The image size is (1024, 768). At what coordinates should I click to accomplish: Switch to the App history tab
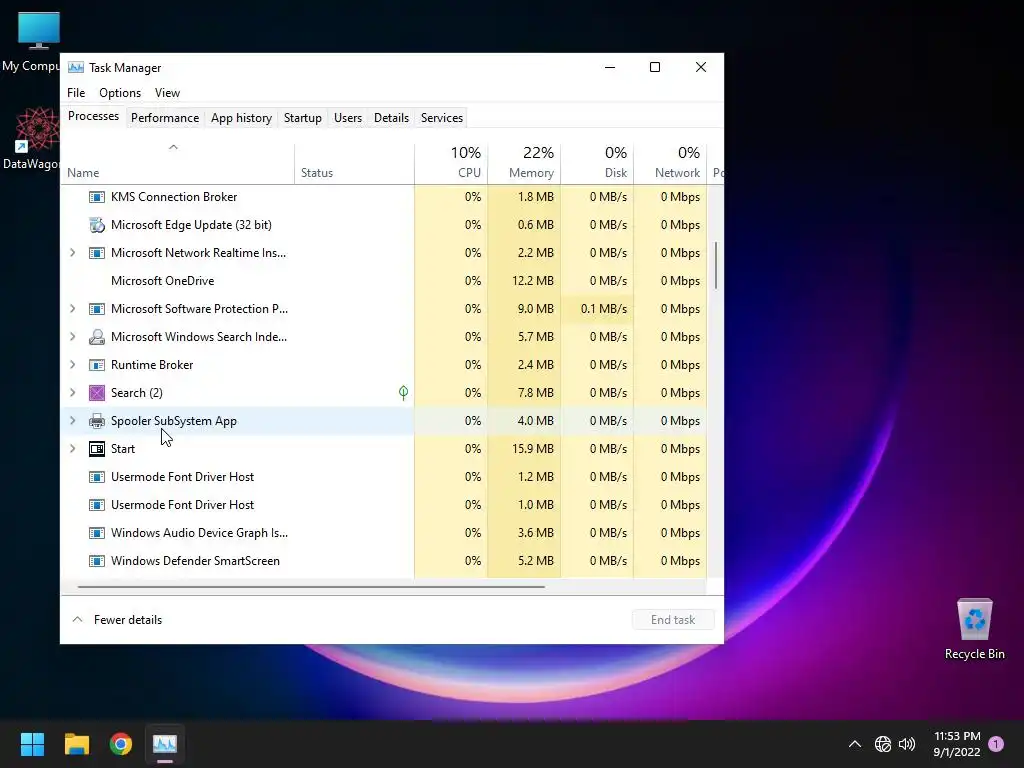pyautogui.click(x=241, y=118)
